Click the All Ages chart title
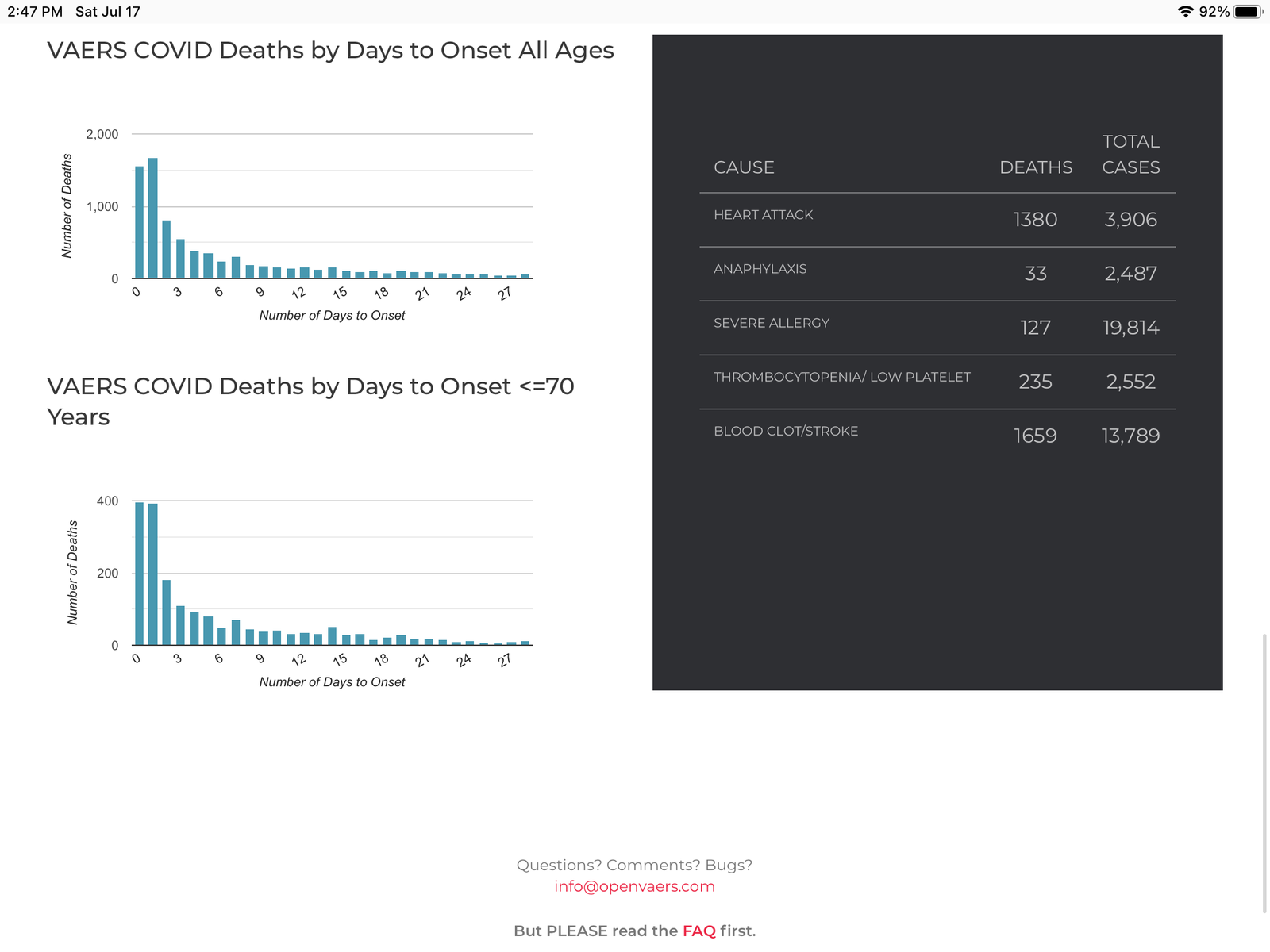 click(330, 50)
